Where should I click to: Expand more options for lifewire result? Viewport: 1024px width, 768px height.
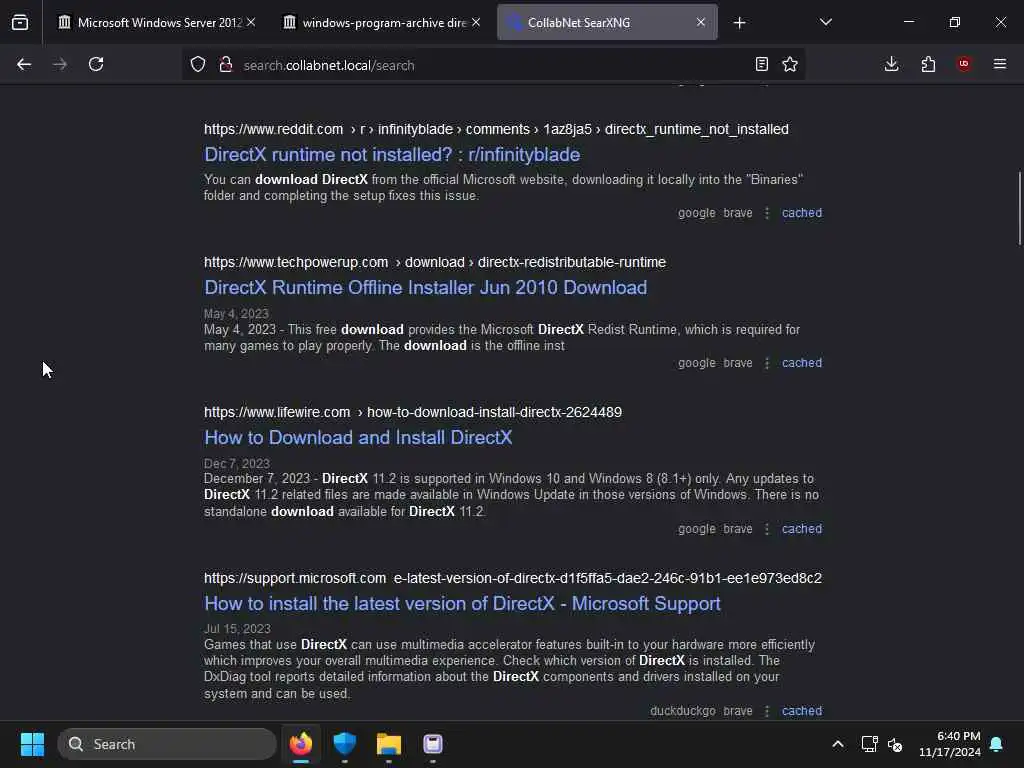pyautogui.click(x=767, y=529)
